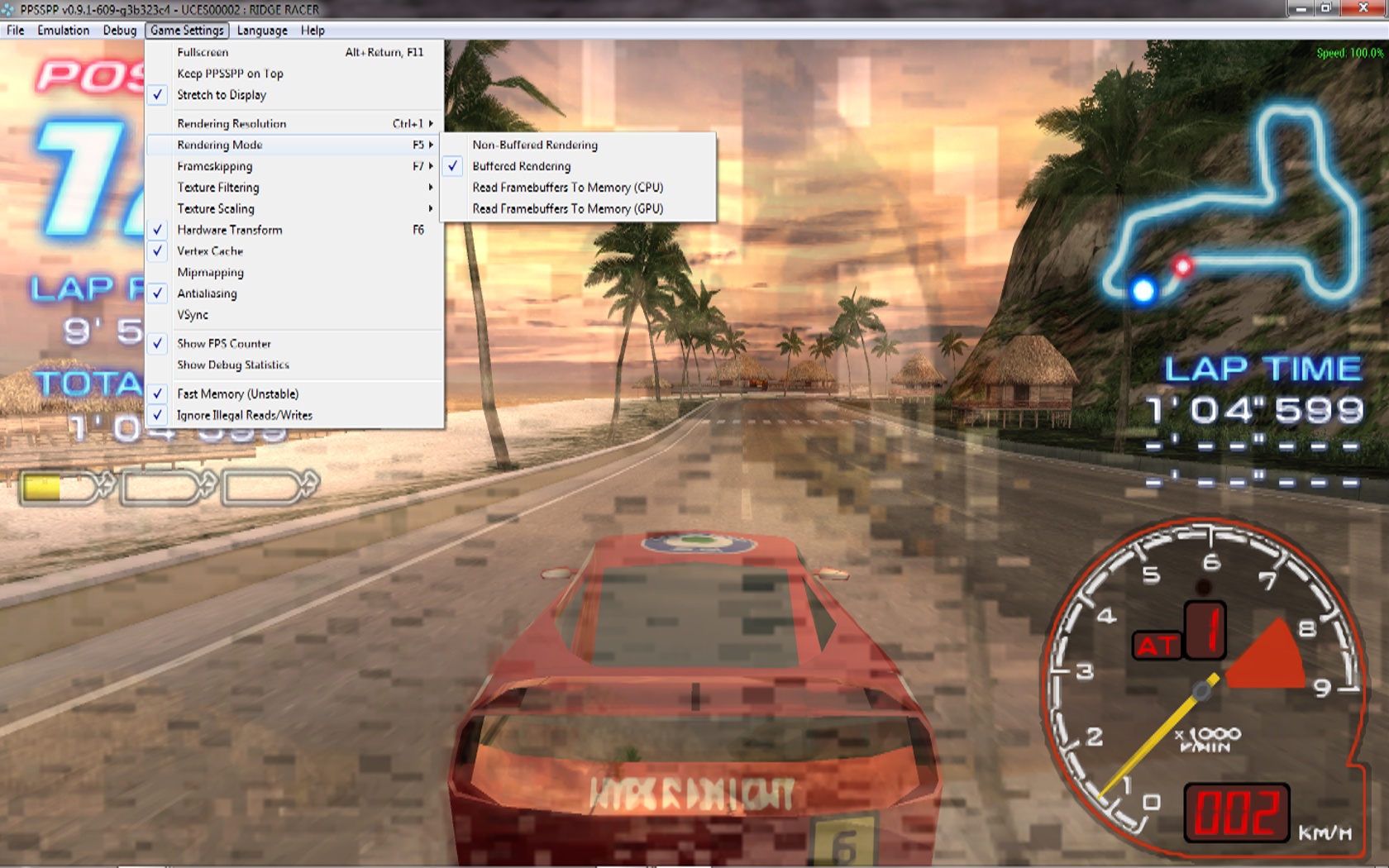The width and height of the screenshot is (1389, 868).
Task: Turn off Antialiasing
Action: pyautogui.click(x=207, y=293)
